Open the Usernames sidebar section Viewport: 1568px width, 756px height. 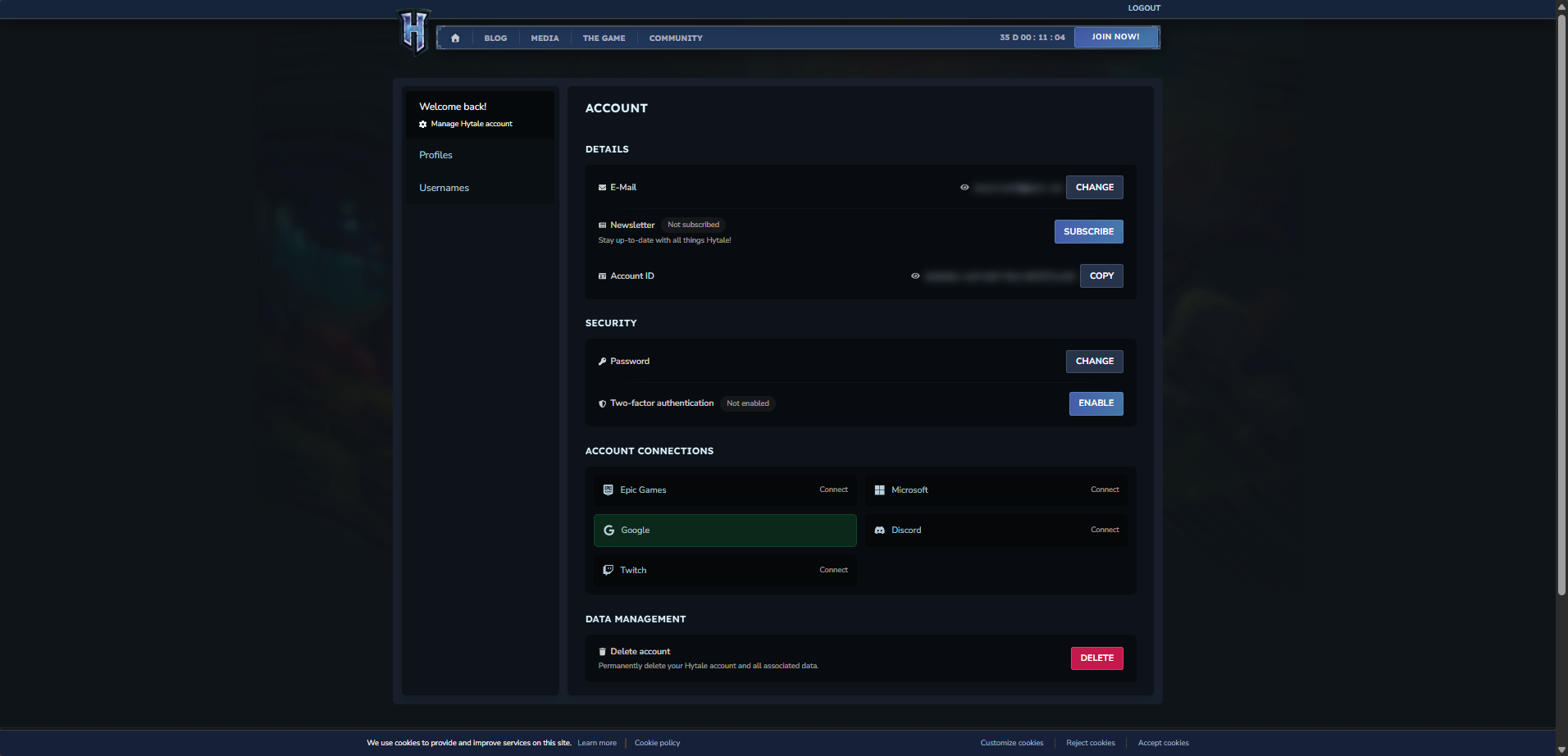[444, 188]
